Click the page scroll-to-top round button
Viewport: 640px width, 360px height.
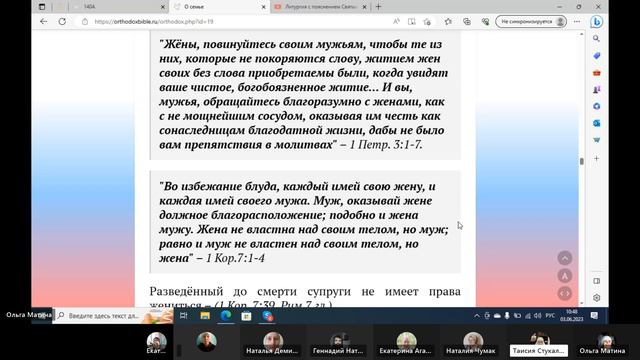tap(565, 258)
